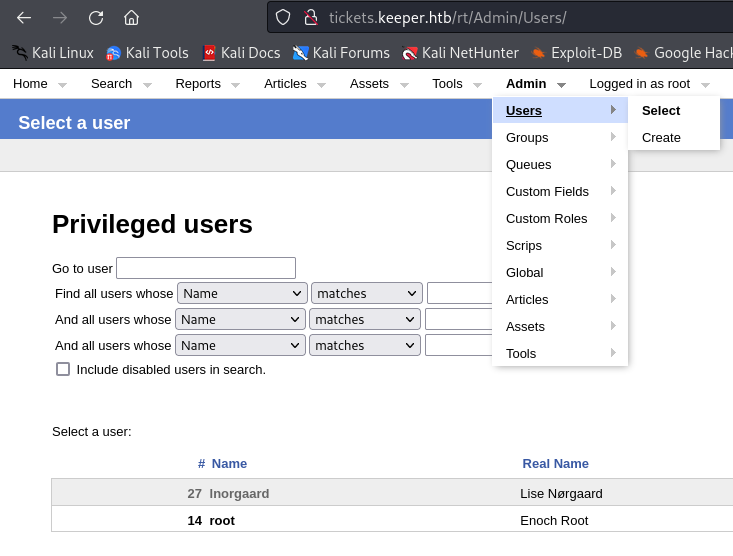
Task: Expand the Reports menu arrow
Action: point(235,85)
